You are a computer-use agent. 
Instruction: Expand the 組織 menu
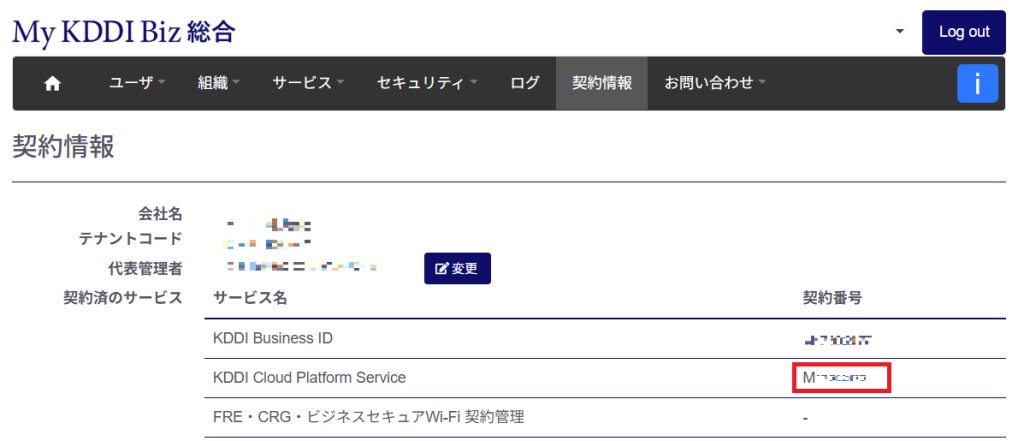219,84
